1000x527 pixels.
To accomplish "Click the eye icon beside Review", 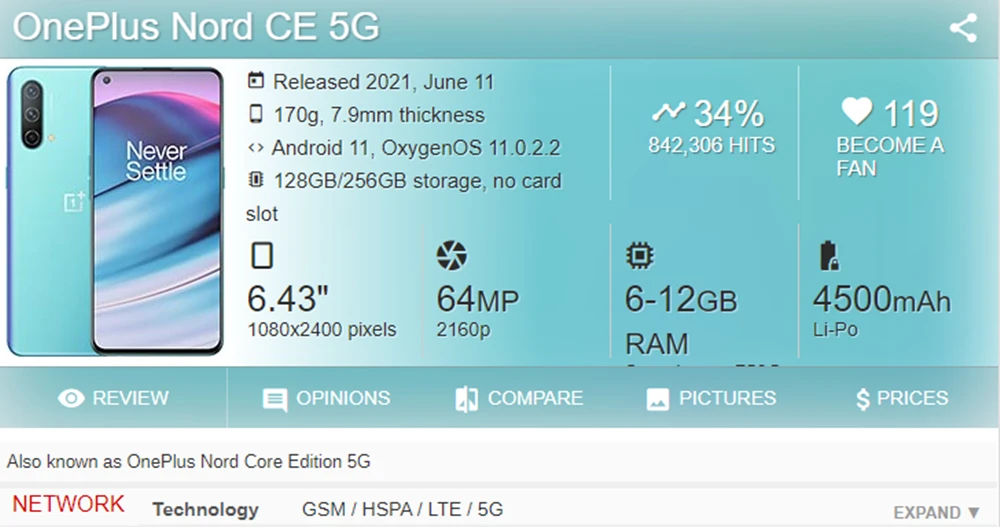I will 71,399.
